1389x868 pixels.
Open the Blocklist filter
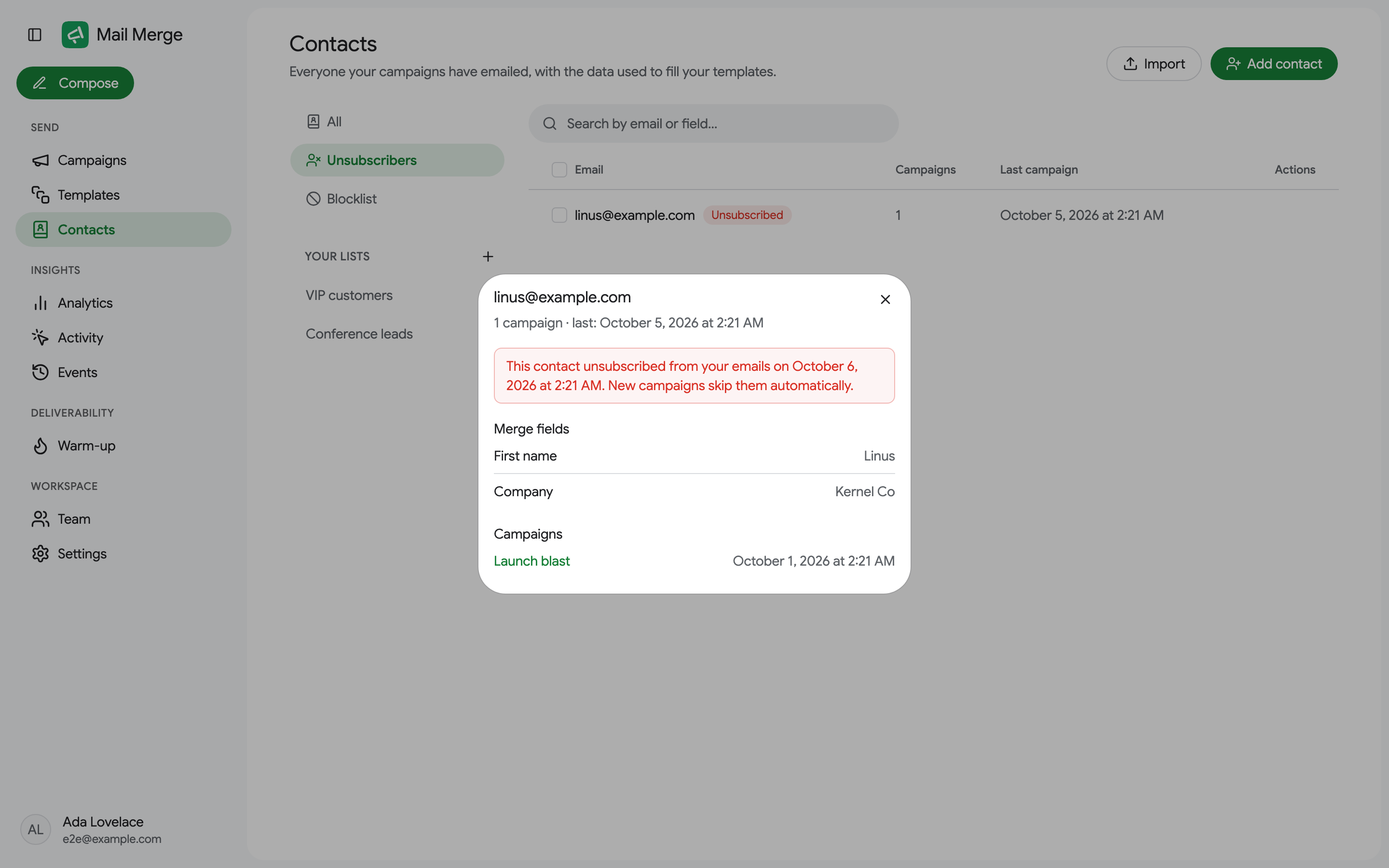tap(397, 199)
